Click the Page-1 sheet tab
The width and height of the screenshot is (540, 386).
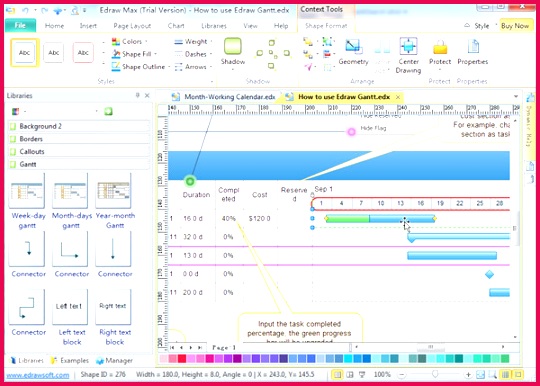[x=224, y=348]
